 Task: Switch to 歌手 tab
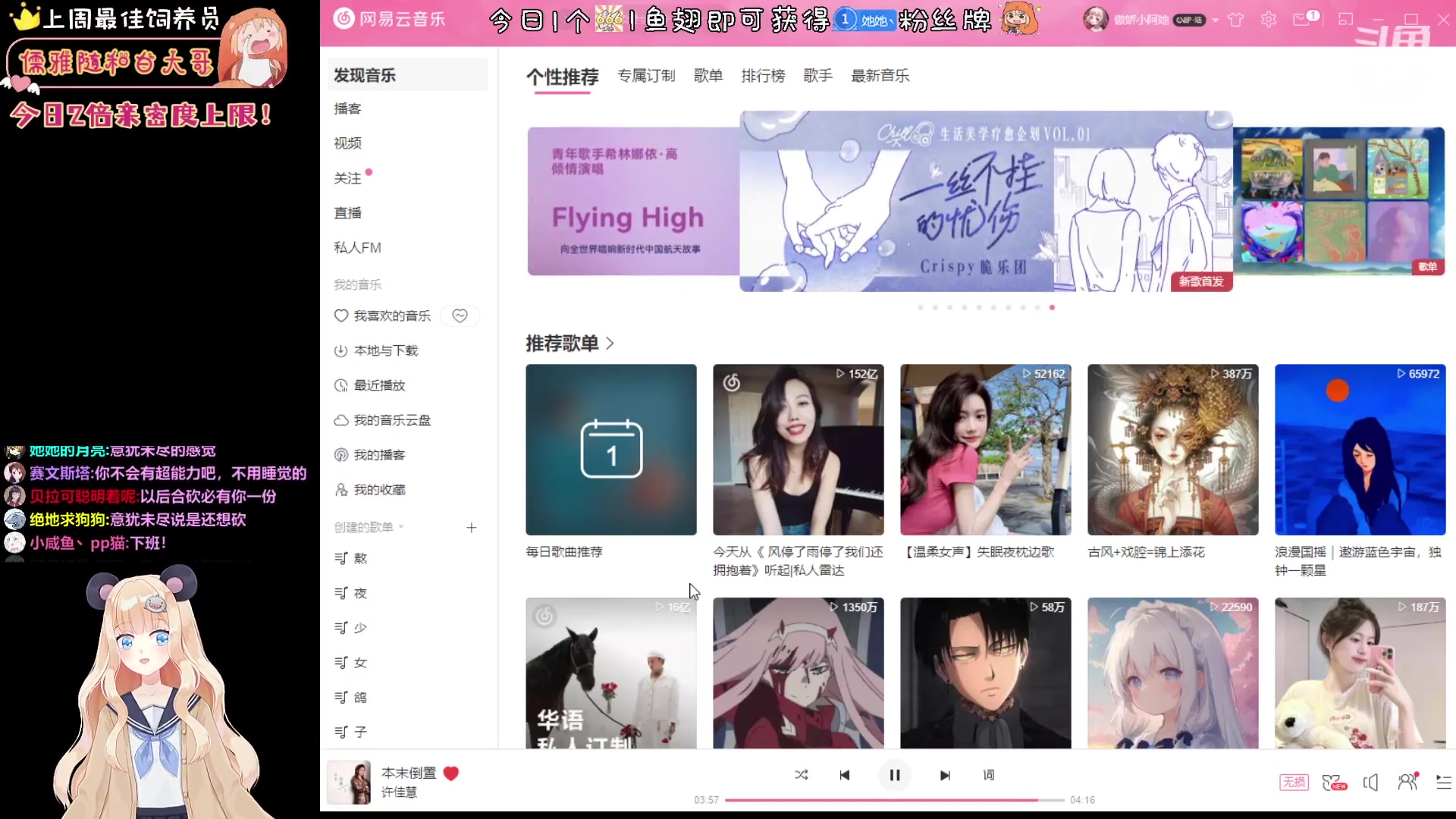[x=817, y=75]
